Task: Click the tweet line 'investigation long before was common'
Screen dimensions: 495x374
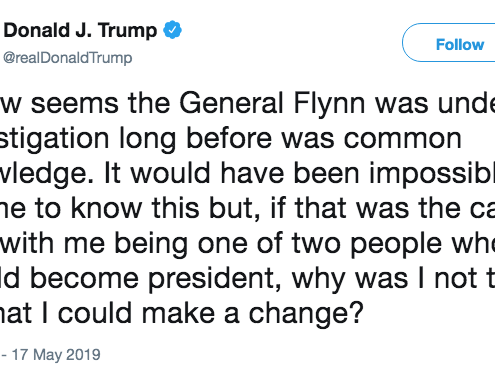Action: 231,138
